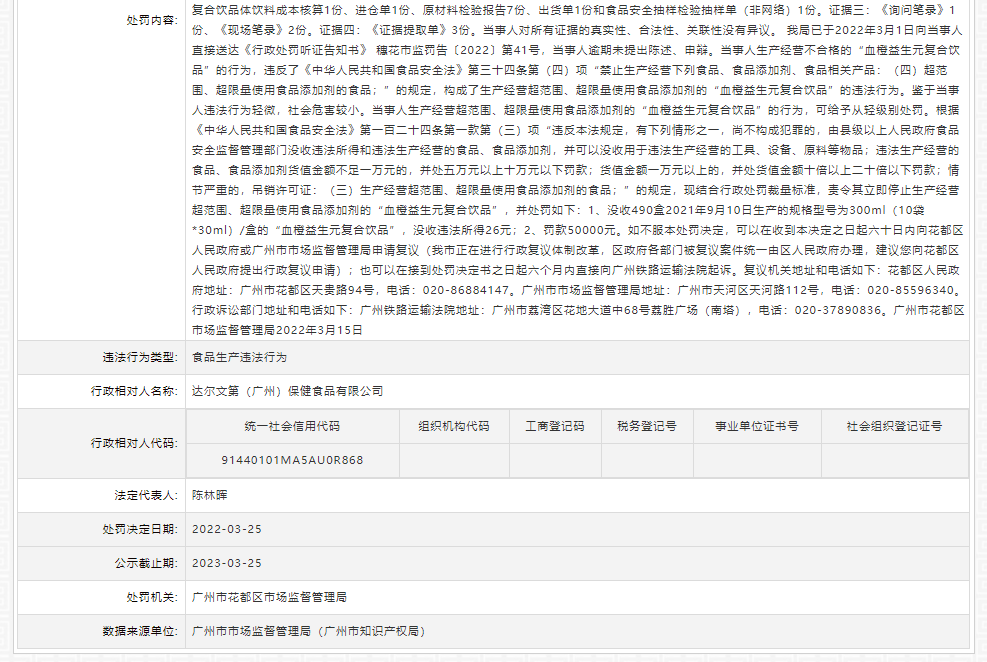Click the phone number 020-37890836
987x662 pixels.
(838, 310)
